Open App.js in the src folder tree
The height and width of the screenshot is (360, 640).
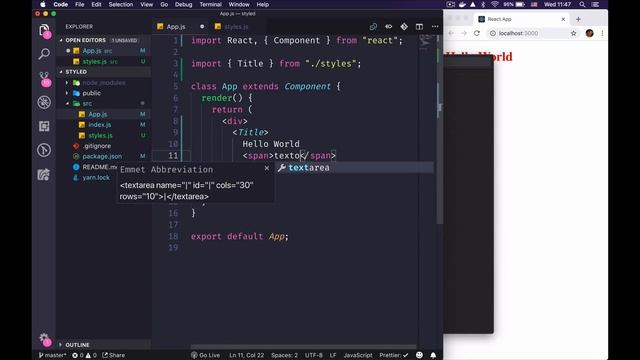pos(98,114)
